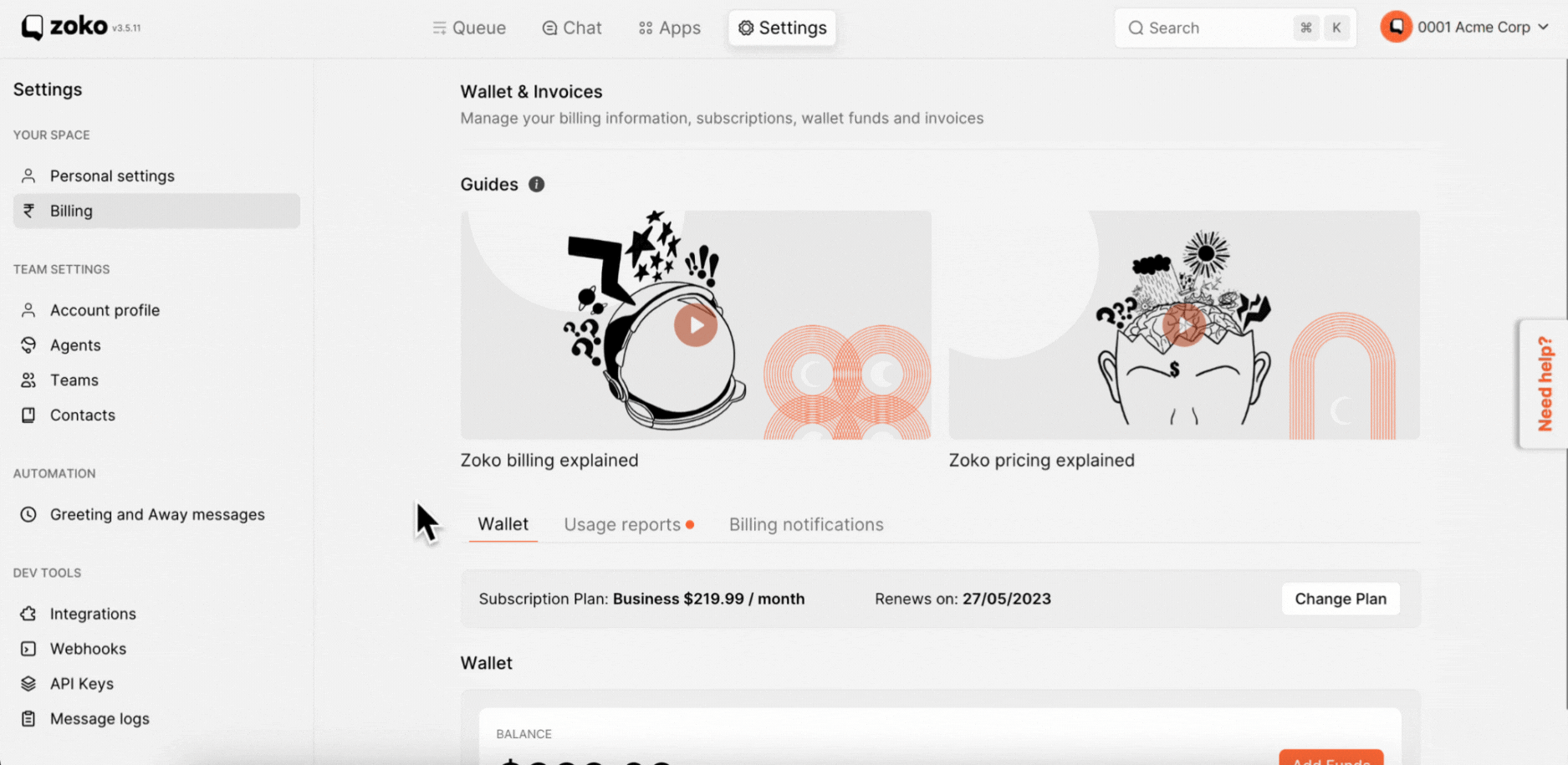The width and height of the screenshot is (1568, 765).
Task: Click the Zoko billing explained caption
Action: point(549,461)
